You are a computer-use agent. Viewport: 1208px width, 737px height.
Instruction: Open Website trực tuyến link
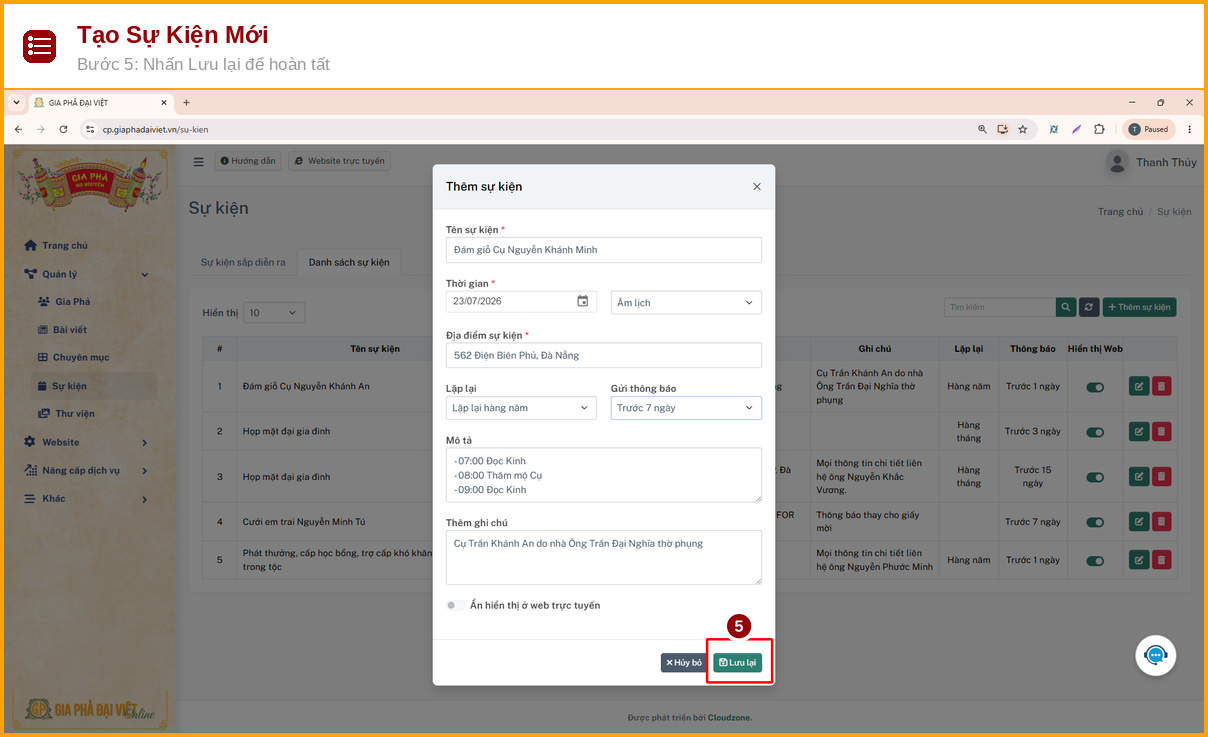coord(339,161)
